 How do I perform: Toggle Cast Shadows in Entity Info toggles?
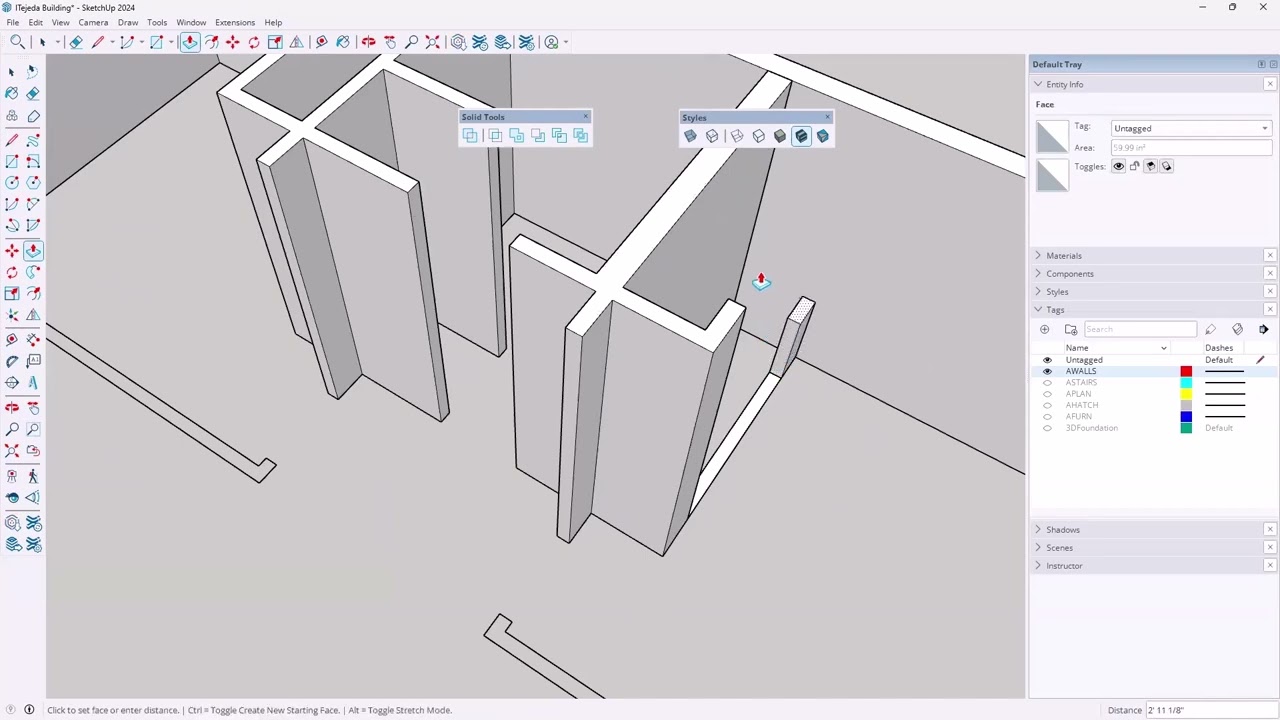1166,166
